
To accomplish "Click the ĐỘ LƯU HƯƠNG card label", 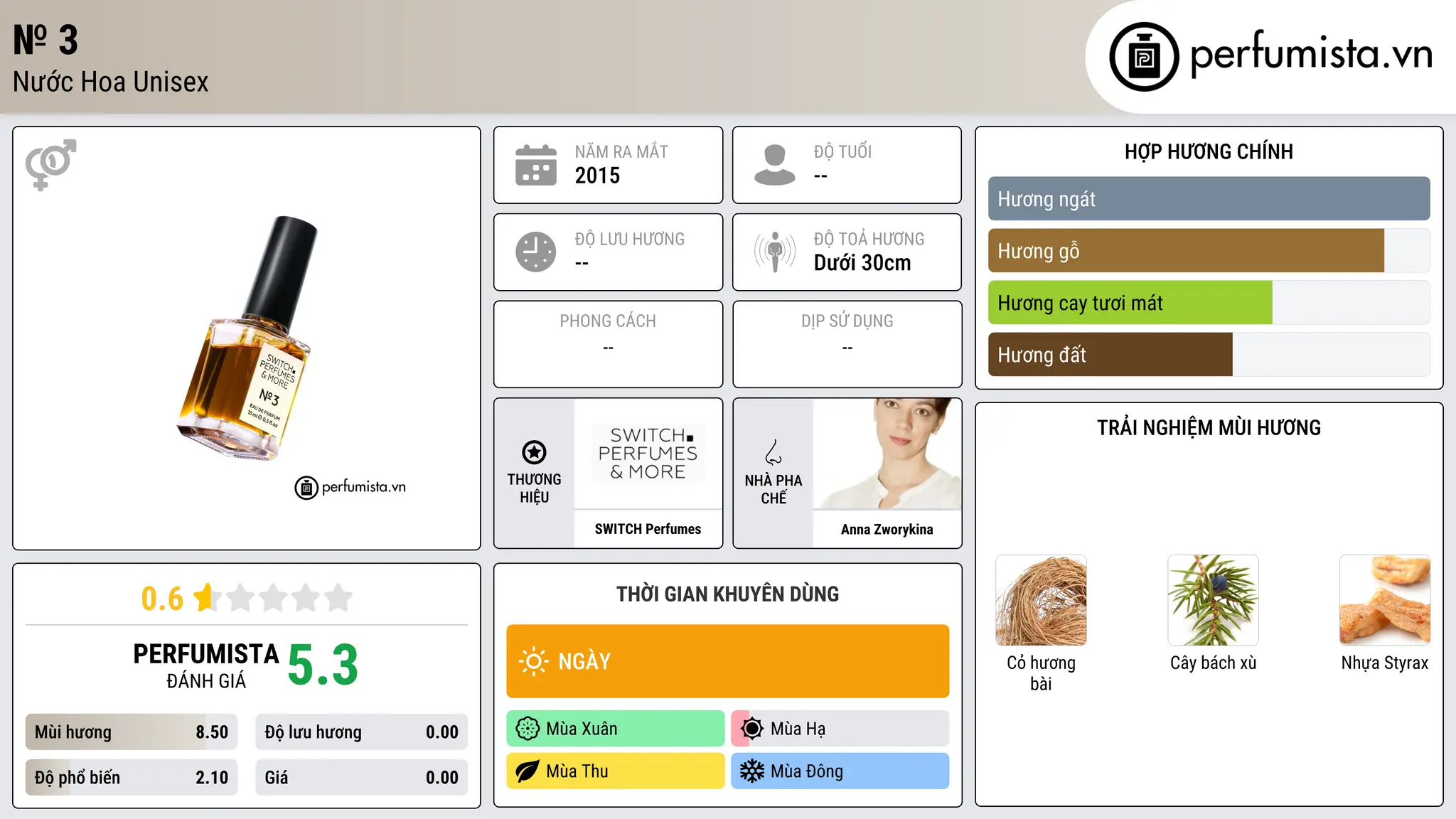I will point(630,239).
